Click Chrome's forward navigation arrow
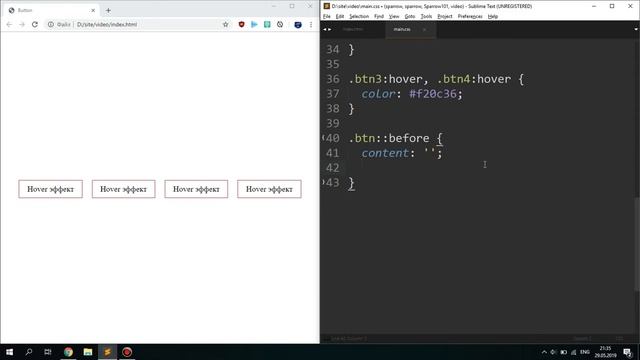The width and height of the screenshot is (640, 360). [22, 24]
